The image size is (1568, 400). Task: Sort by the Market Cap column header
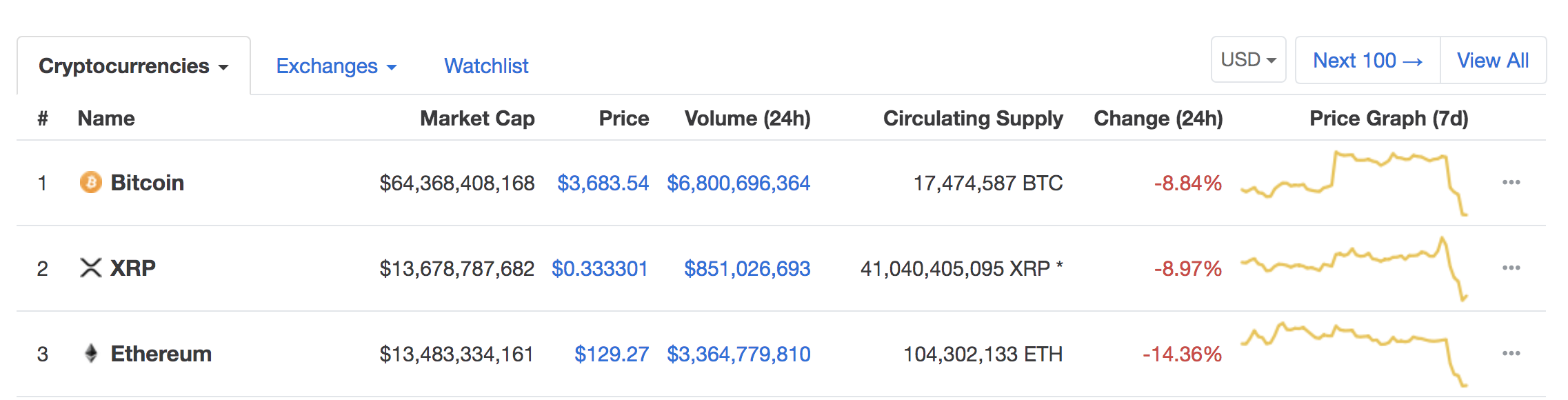[477, 118]
